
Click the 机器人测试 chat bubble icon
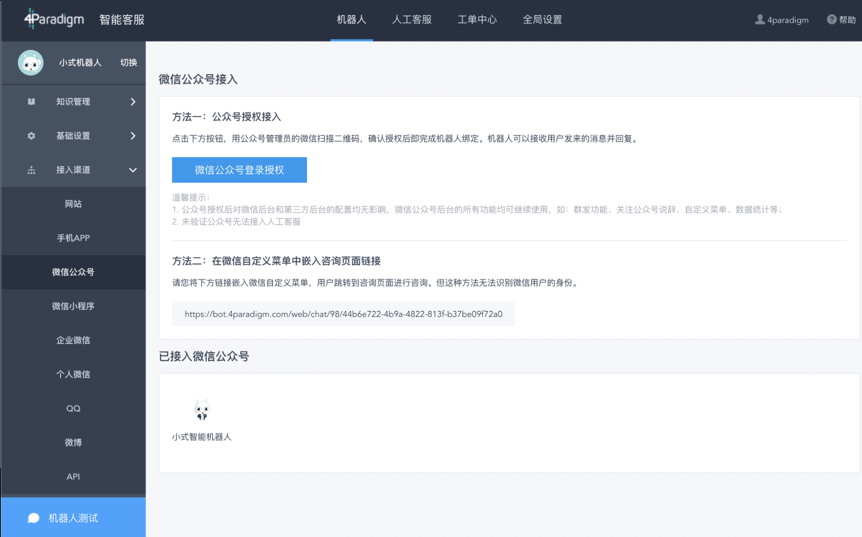coord(34,518)
